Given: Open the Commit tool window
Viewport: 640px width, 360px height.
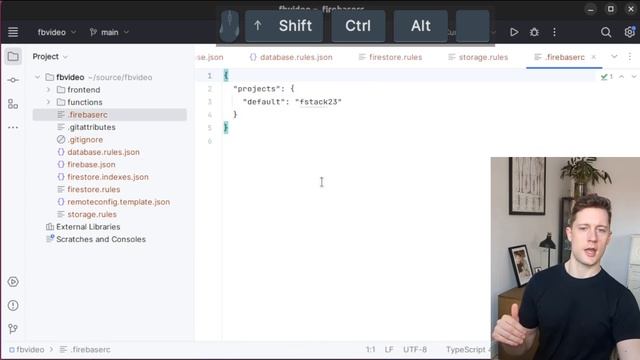Looking at the screenshot, I should click(13, 80).
